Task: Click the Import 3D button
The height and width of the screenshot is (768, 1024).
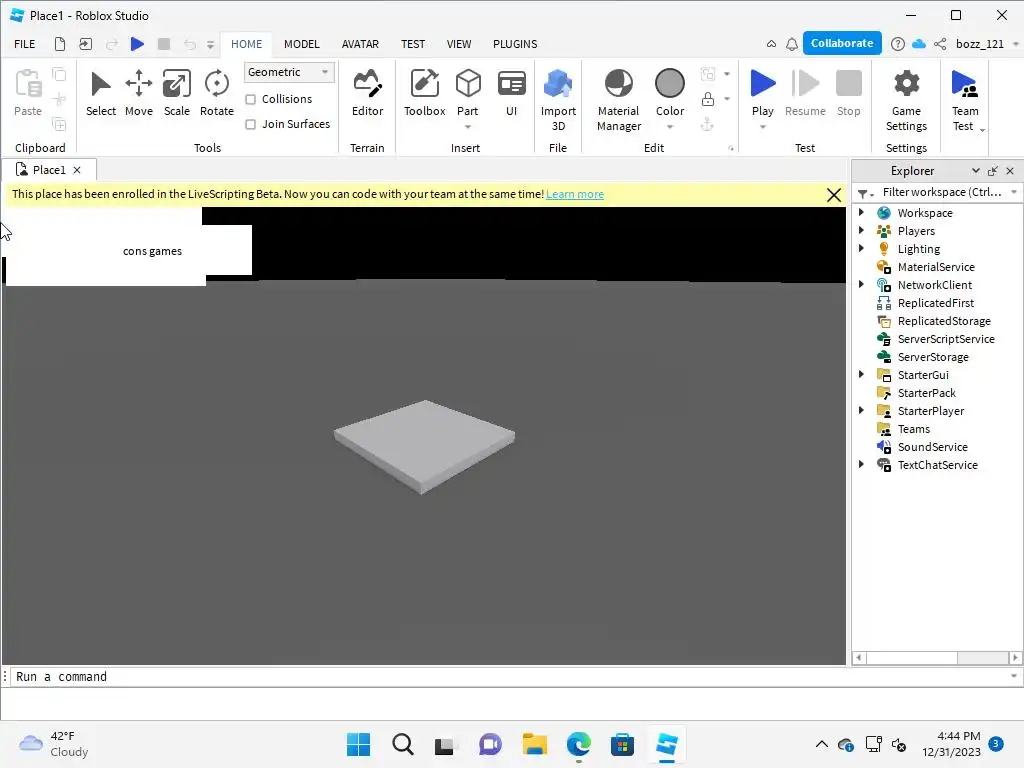Action: [x=558, y=99]
